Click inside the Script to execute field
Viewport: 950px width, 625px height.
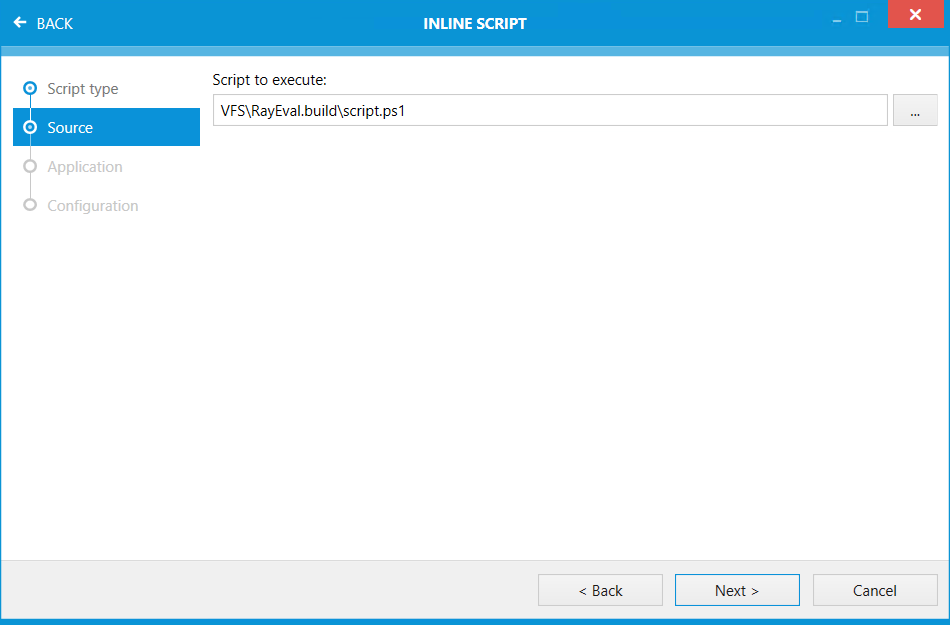(550, 110)
